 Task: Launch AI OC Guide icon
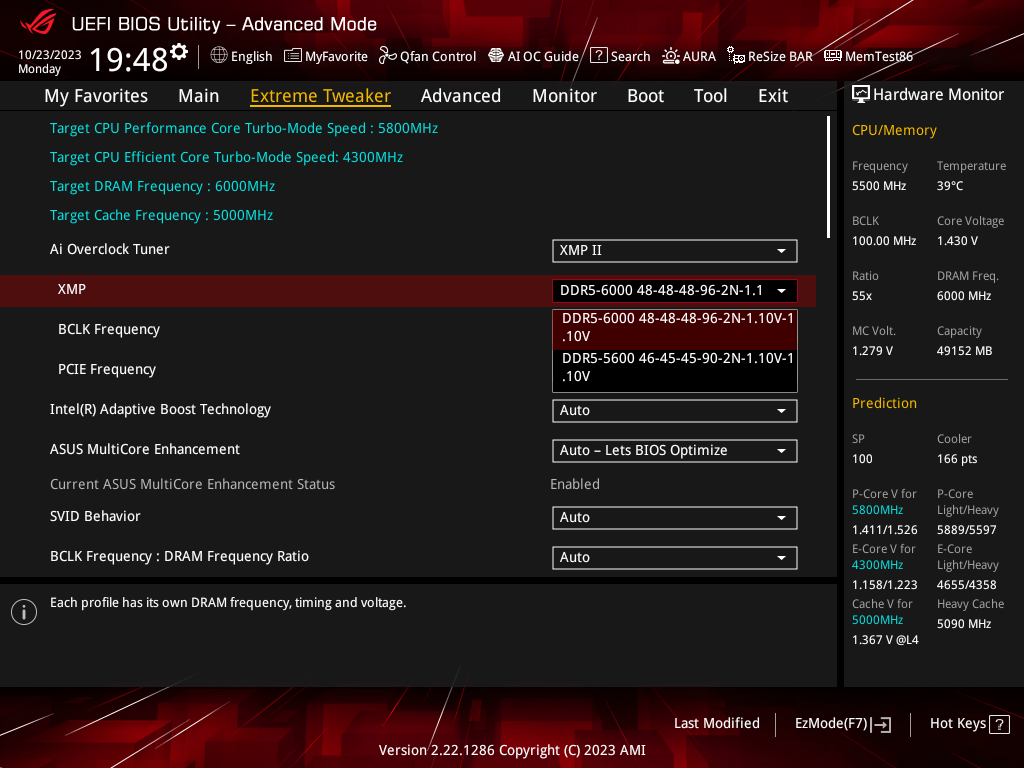[496, 56]
